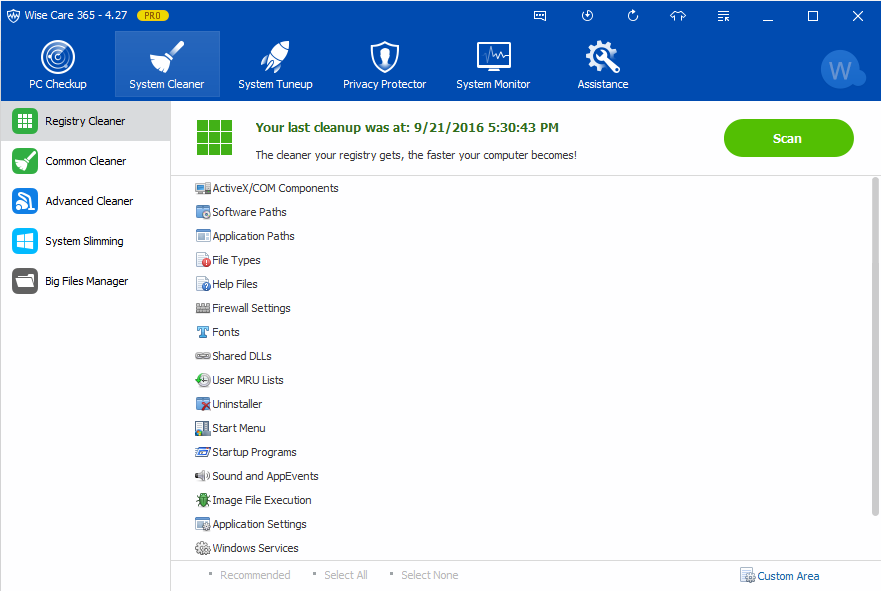Click the Custom Area icon
The image size is (881, 591).
pyautogui.click(x=747, y=575)
